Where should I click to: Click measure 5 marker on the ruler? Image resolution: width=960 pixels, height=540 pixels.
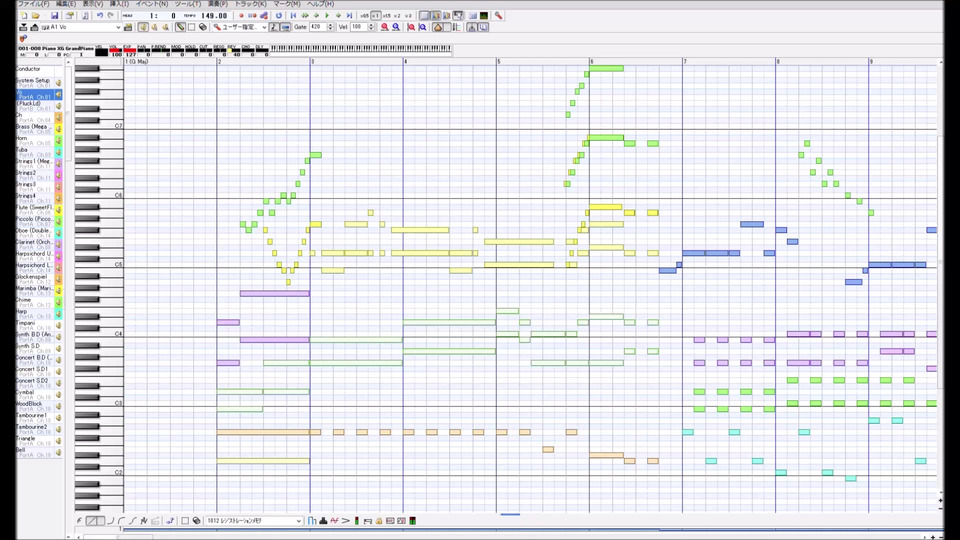pyautogui.click(x=499, y=61)
